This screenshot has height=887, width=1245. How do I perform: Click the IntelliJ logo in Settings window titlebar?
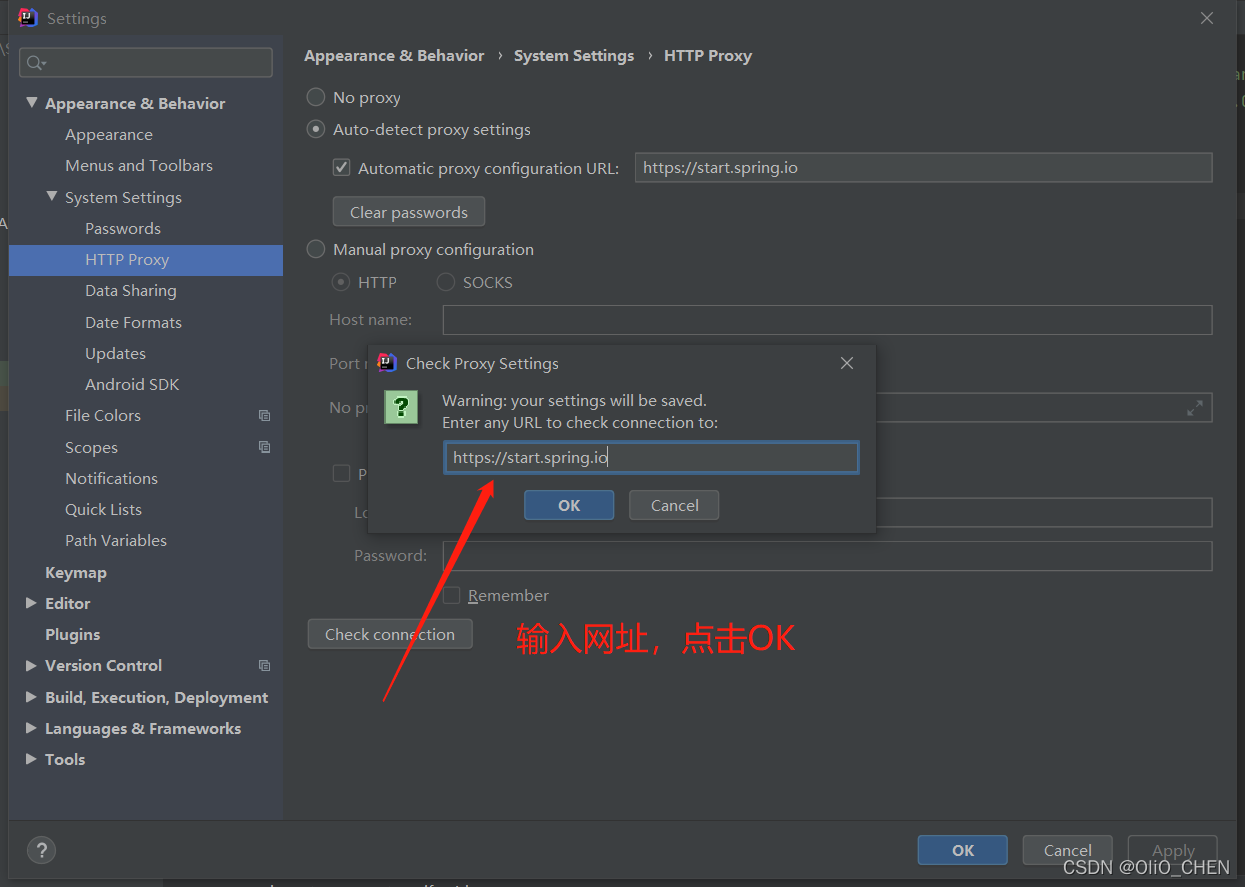(x=27, y=17)
